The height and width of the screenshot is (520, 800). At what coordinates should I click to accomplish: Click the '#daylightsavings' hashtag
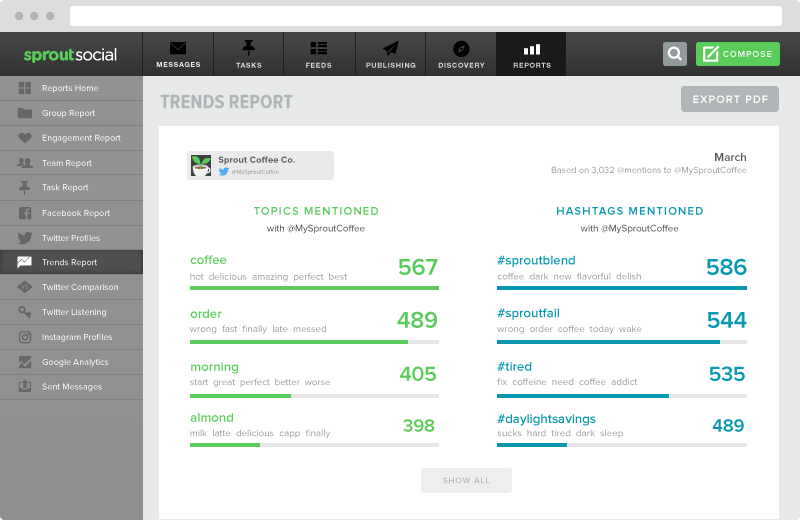coord(546,419)
